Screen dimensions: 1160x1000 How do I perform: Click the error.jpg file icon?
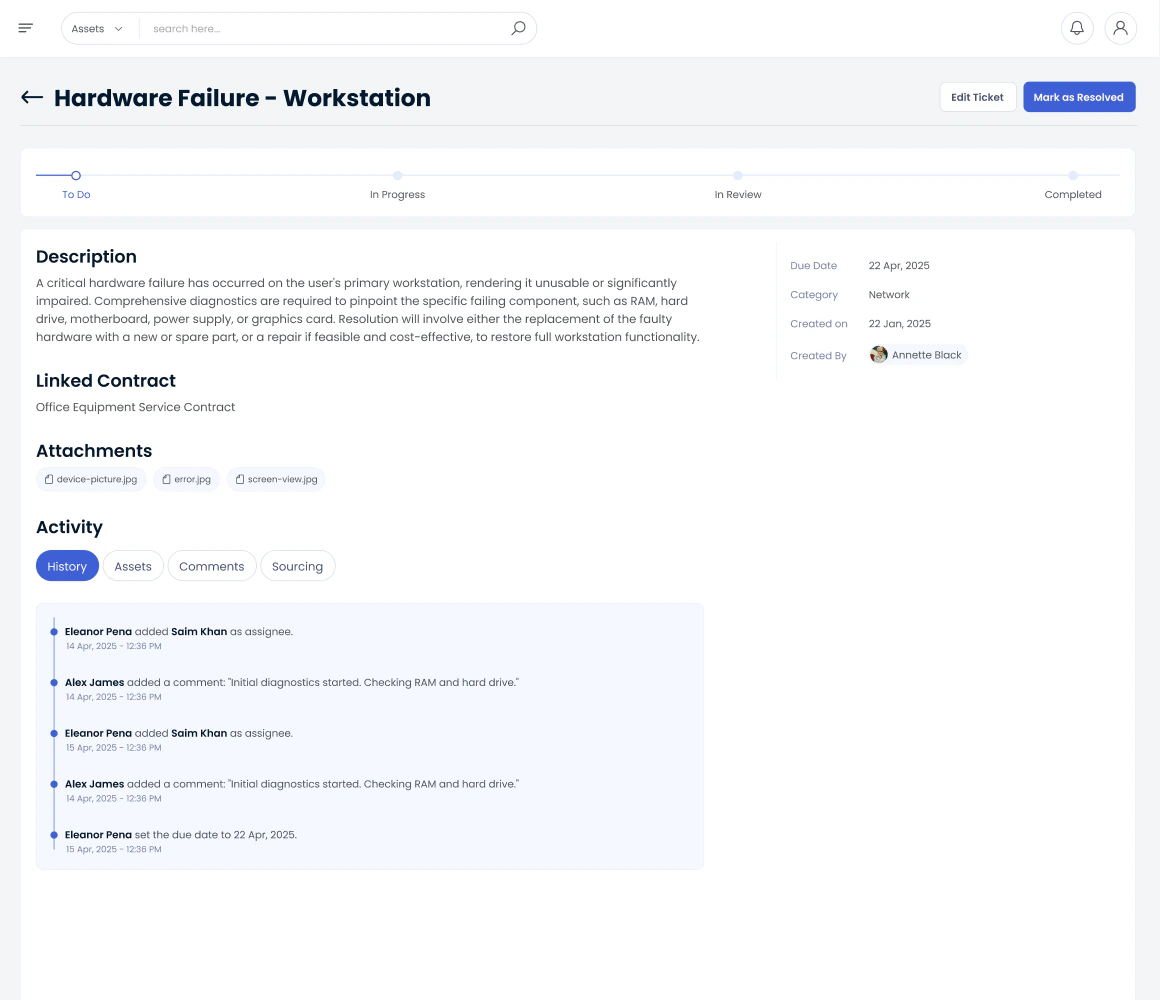(x=166, y=479)
